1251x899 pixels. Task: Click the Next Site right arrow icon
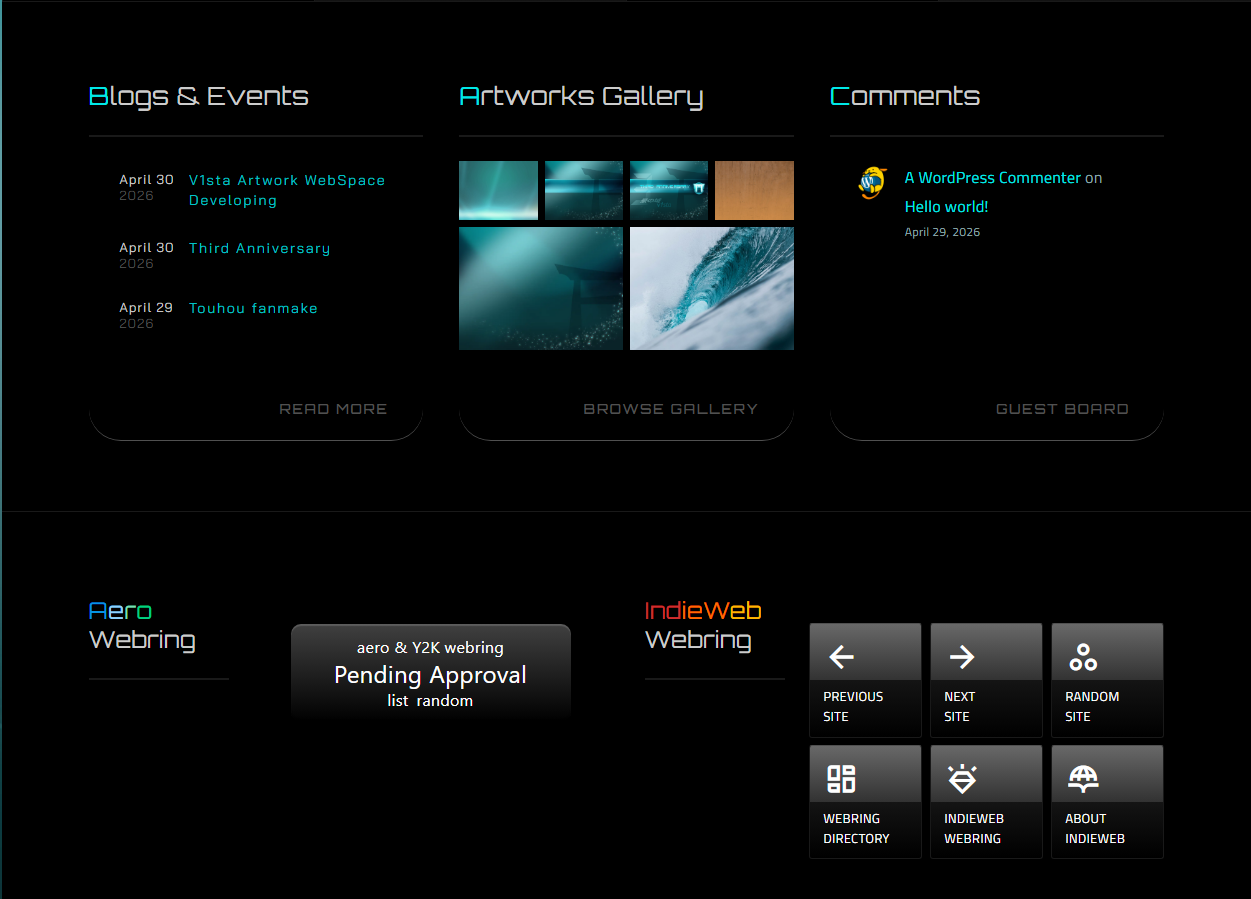(x=962, y=657)
